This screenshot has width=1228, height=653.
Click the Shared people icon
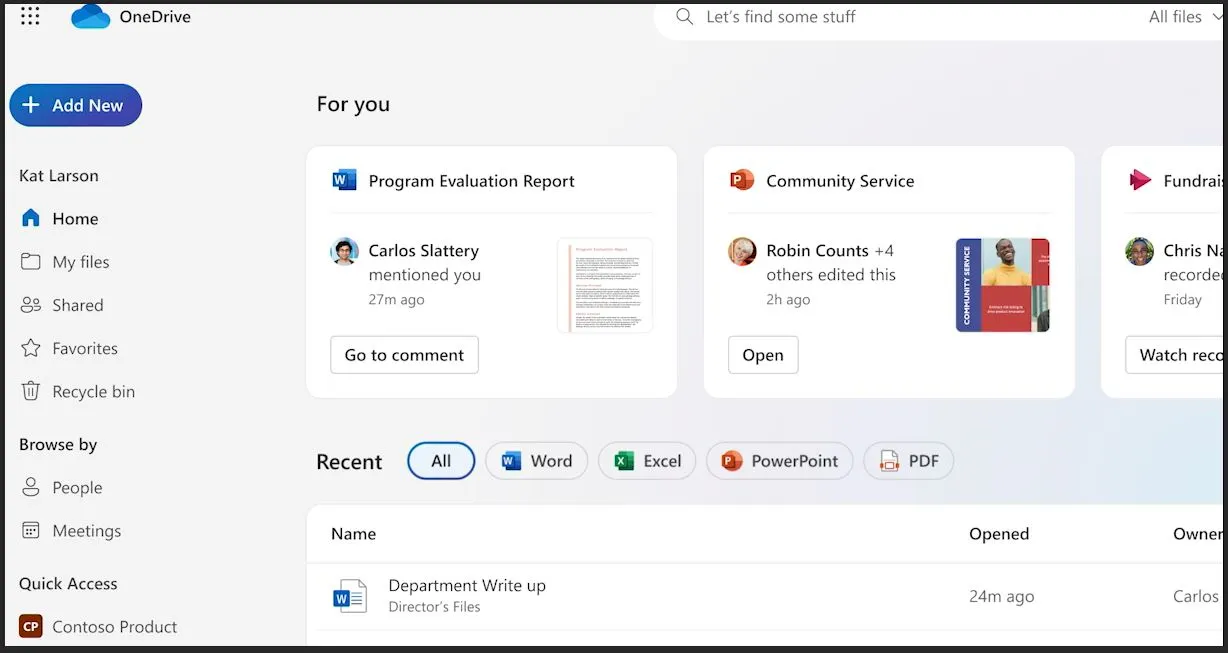[x=31, y=305]
